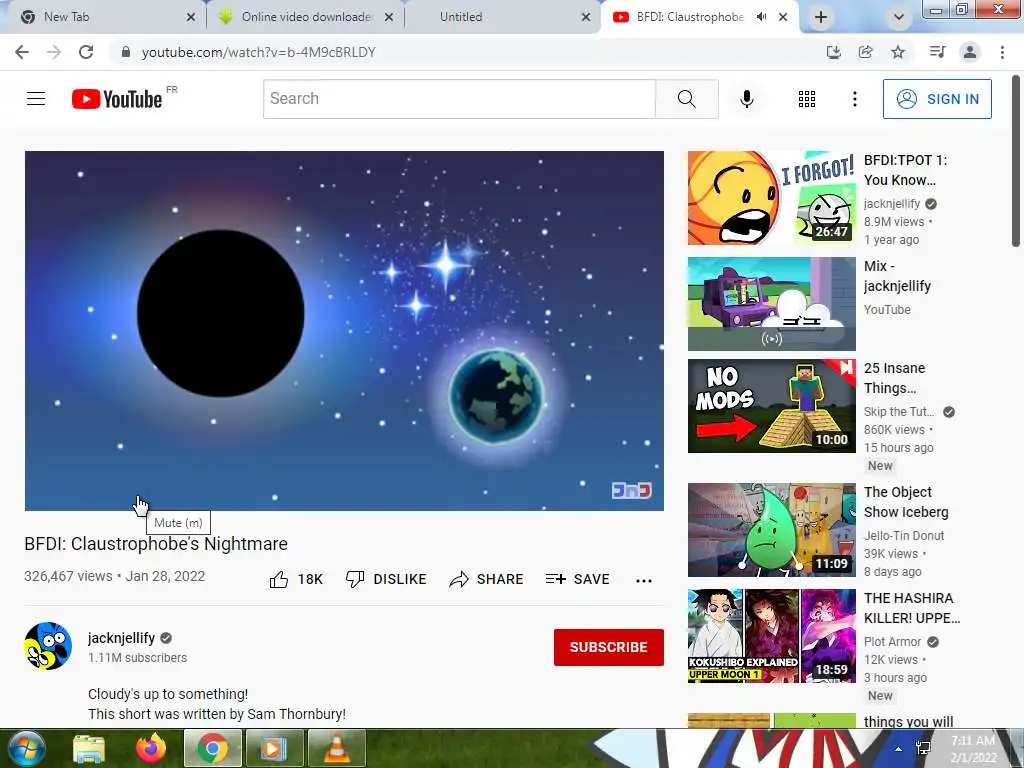Open YouTube settings three-dot menu
Image resolution: width=1024 pixels, height=768 pixels.
click(854, 99)
